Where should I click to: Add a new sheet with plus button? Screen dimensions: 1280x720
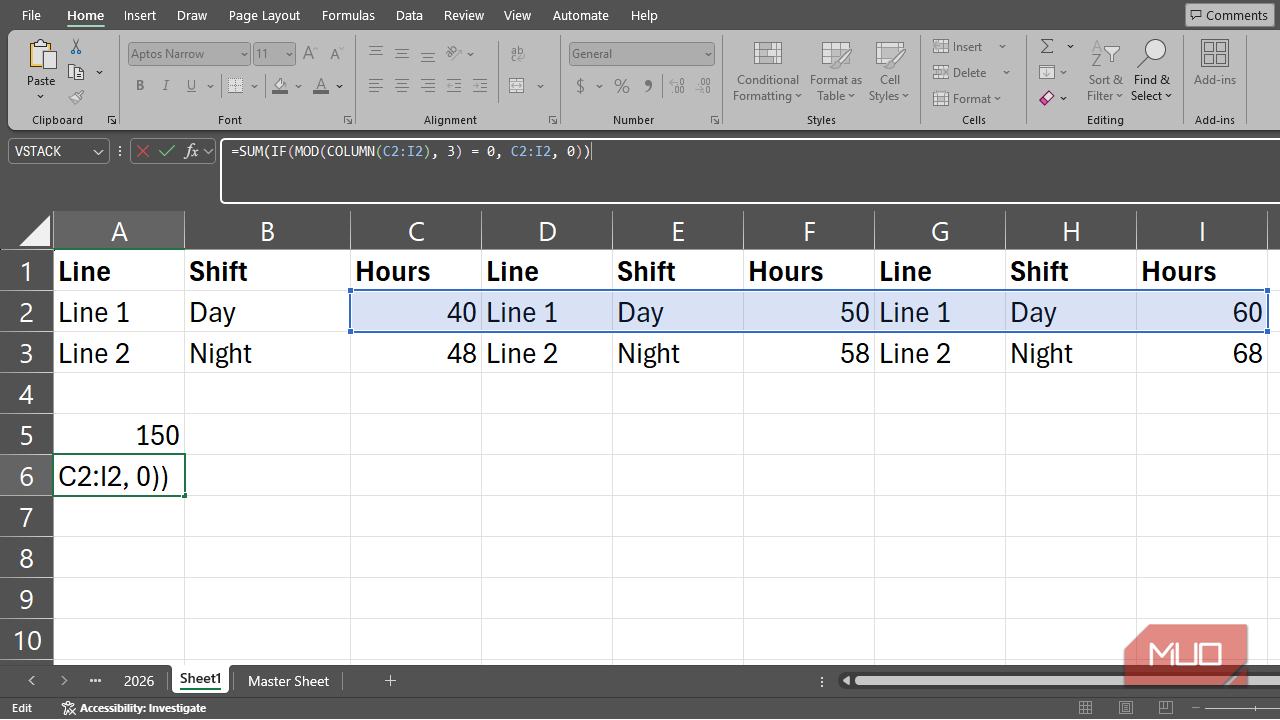click(390, 681)
